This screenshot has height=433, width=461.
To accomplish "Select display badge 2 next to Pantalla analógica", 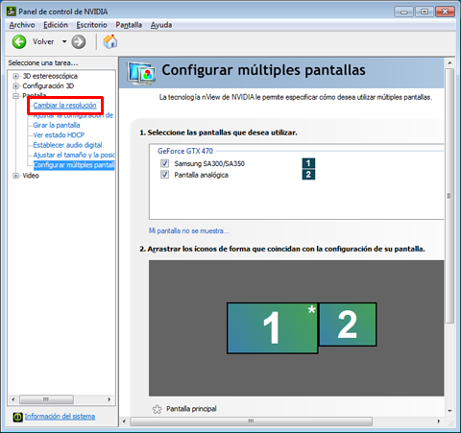I will [308, 175].
